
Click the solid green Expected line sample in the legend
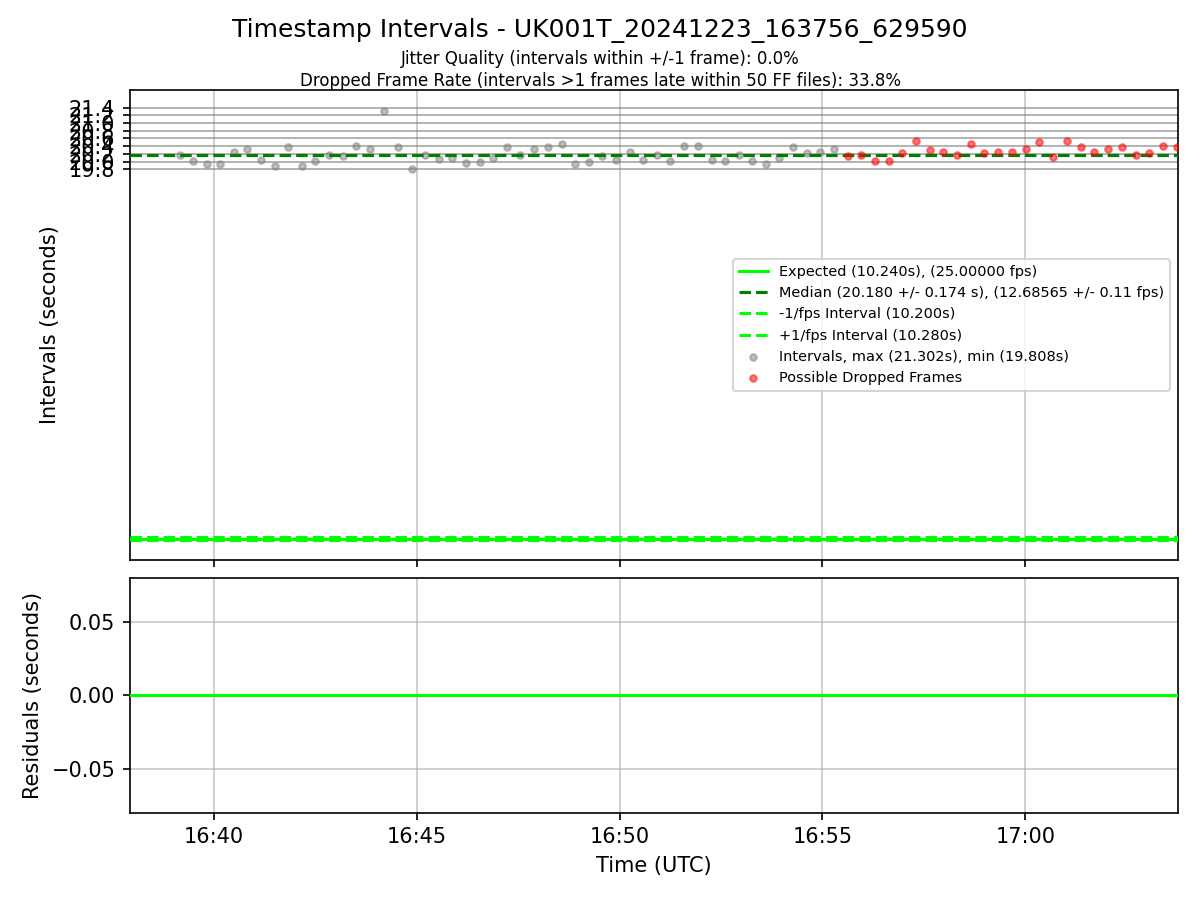pos(753,271)
